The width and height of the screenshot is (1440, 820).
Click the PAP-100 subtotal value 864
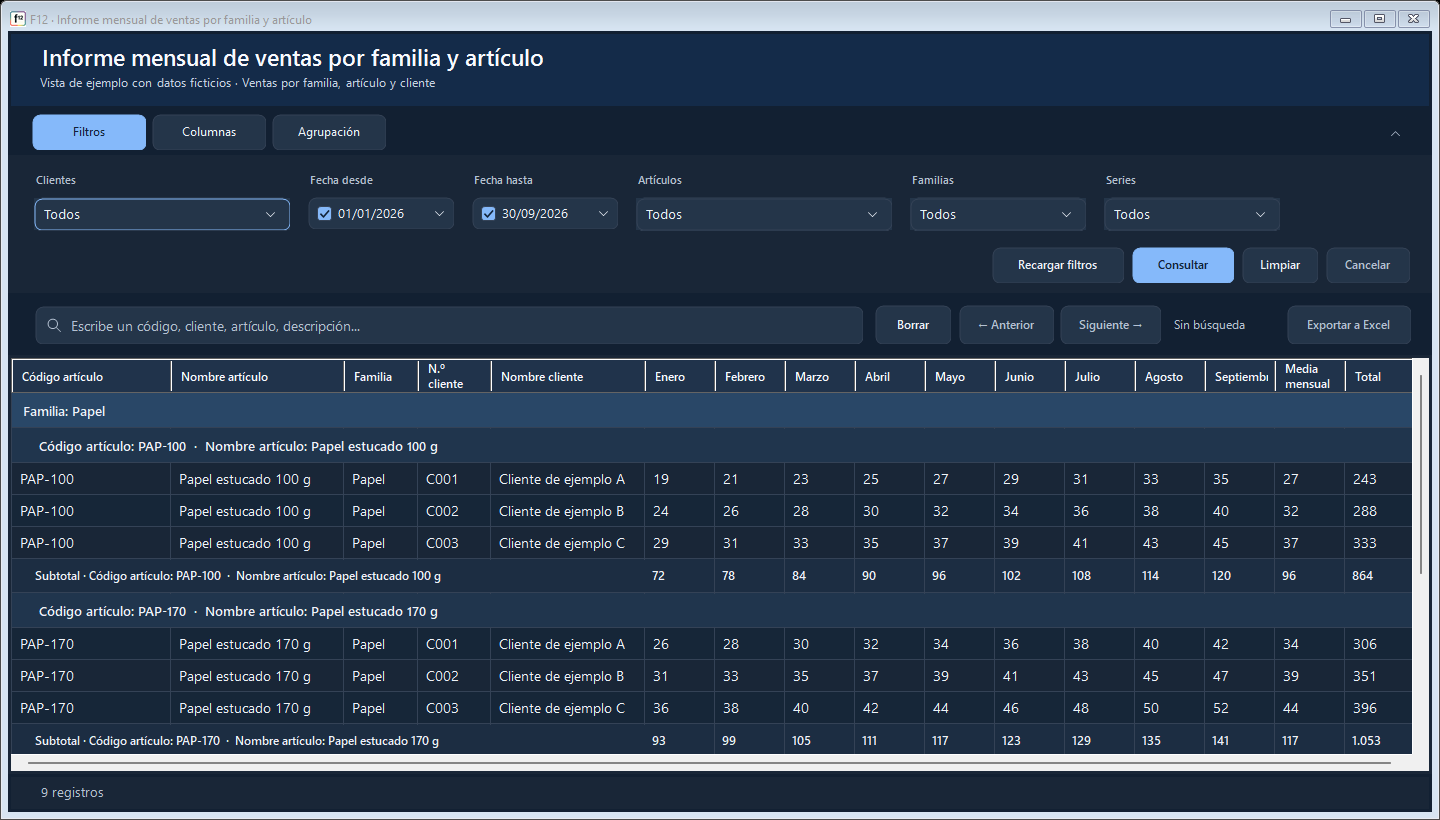[1362, 576]
